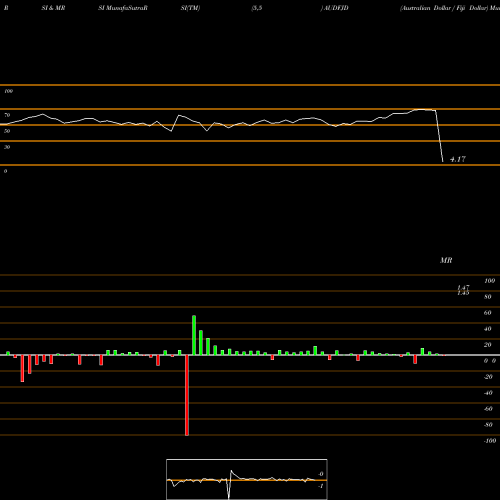Viewport: 500px width, 500px height.
Task: Click the MR axis label 80
Action: [x=487, y=297]
